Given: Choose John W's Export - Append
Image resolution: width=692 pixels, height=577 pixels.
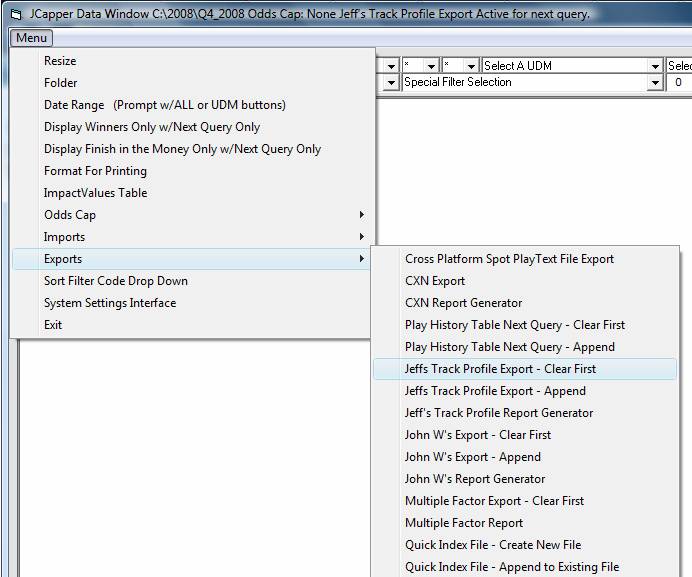Looking at the screenshot, I should click(472, 457).
